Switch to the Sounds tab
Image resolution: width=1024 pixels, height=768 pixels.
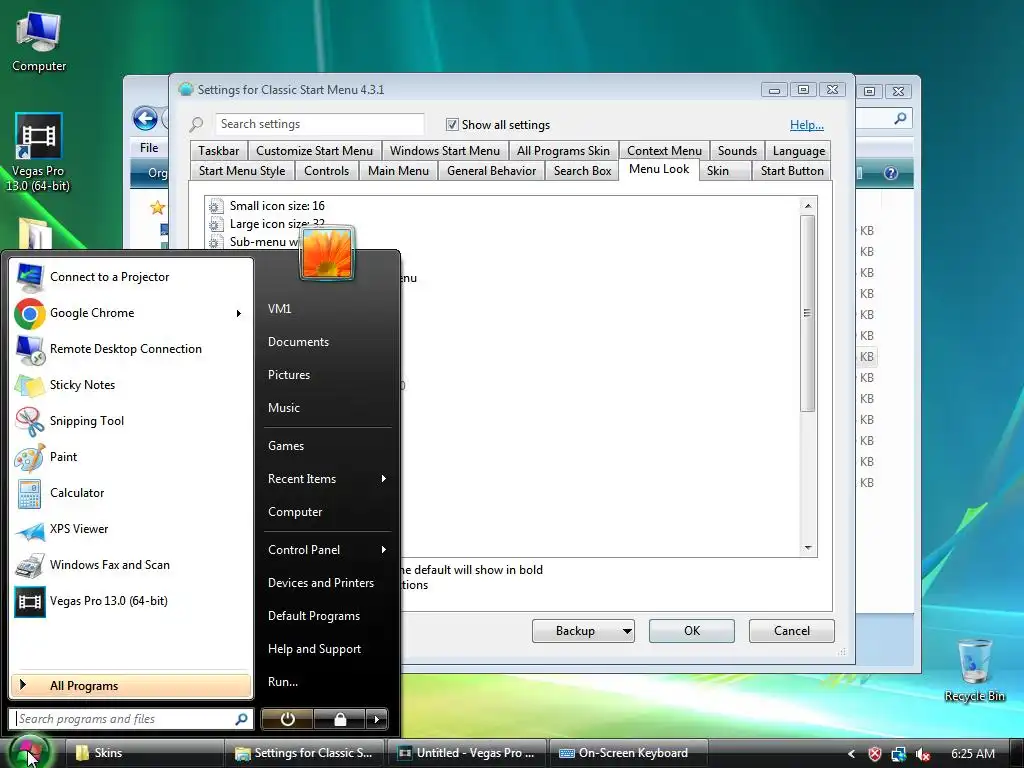pyautogui.click(x=737, y=151)
